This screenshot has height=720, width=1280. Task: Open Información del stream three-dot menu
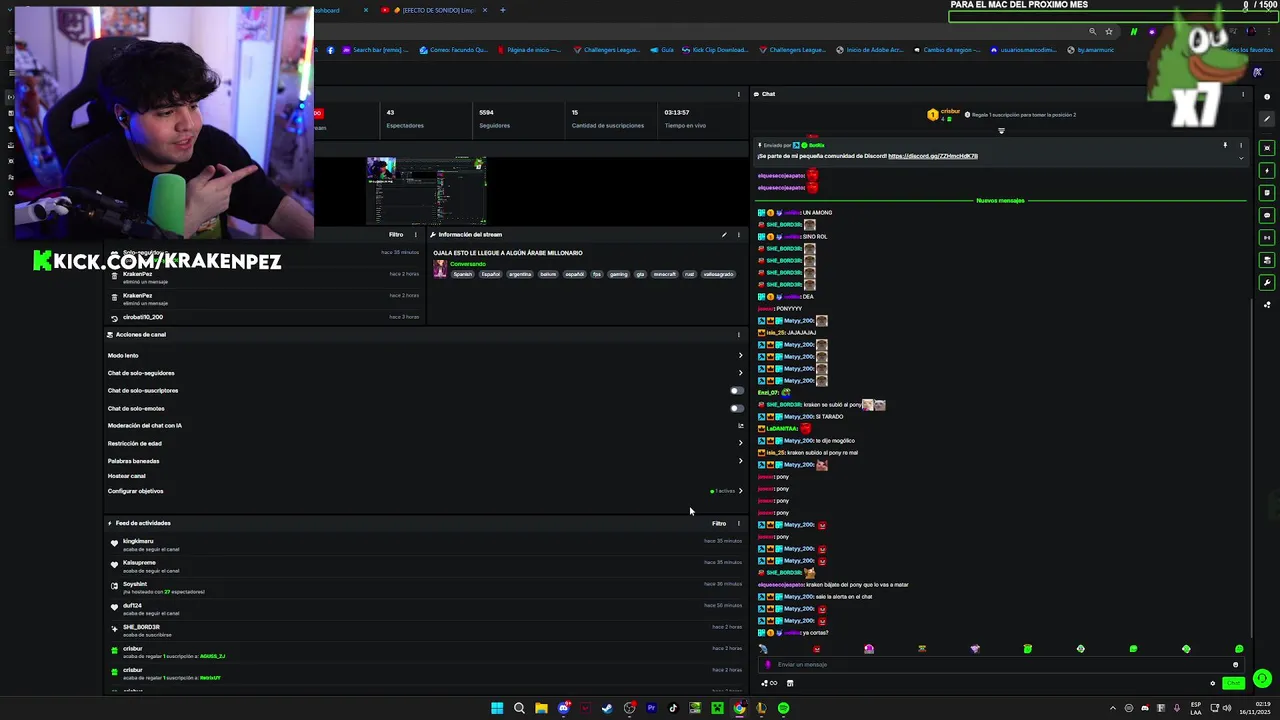point(739,235)
